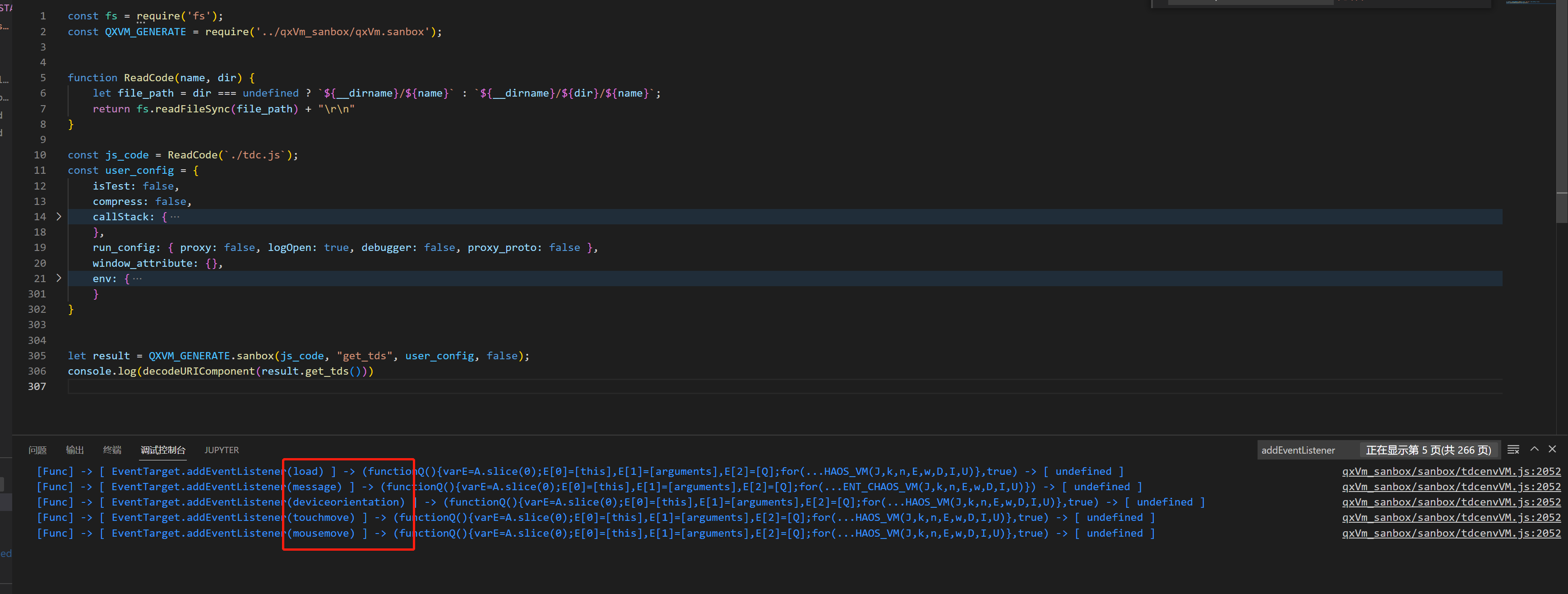Screen dimensions: 1568x594
Task: Switch to the 输出 tab
Action: click(75, 450)
